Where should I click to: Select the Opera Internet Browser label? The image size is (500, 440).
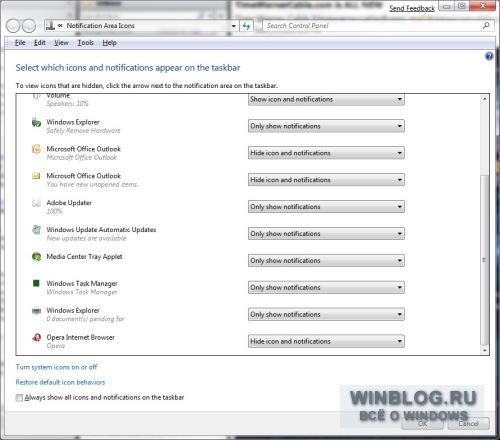80,337
